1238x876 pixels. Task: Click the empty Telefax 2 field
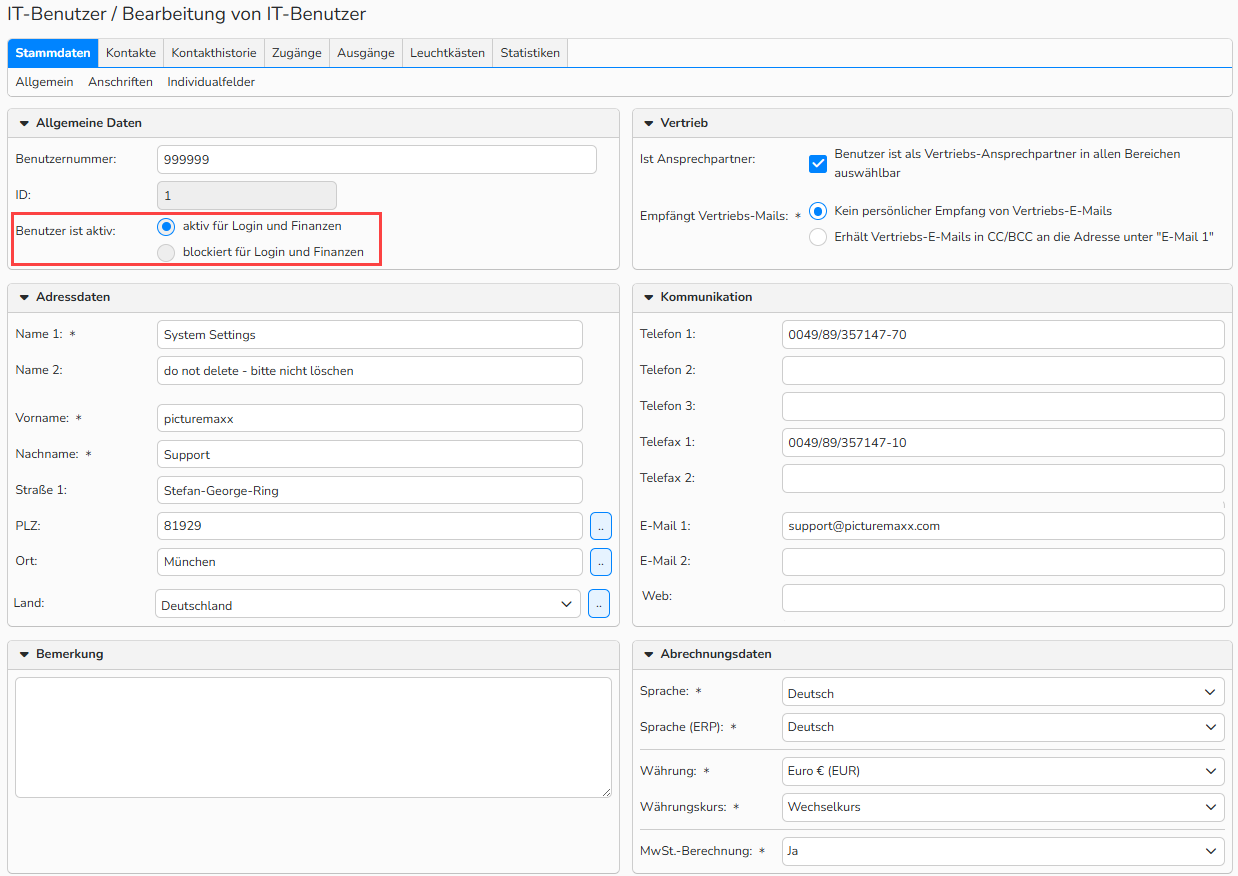(1003, 478)
